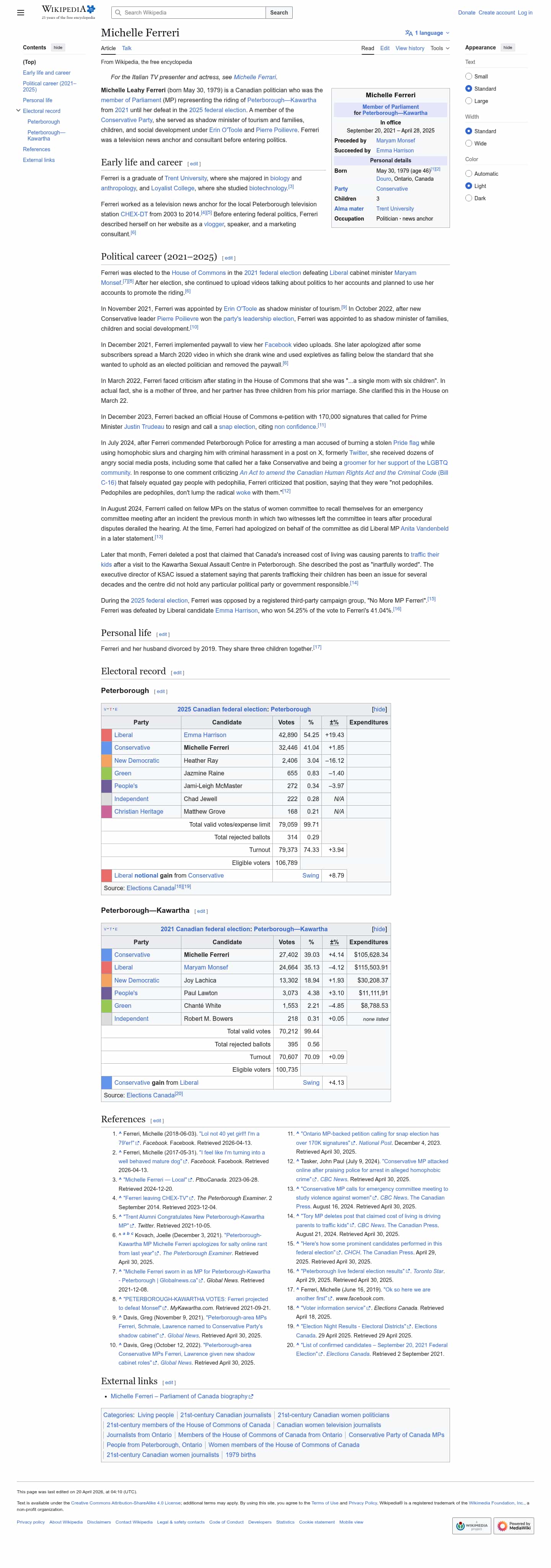Open the Talk tab
The width and height of the screenshot is (551, 1568).
tap(127, 48)
